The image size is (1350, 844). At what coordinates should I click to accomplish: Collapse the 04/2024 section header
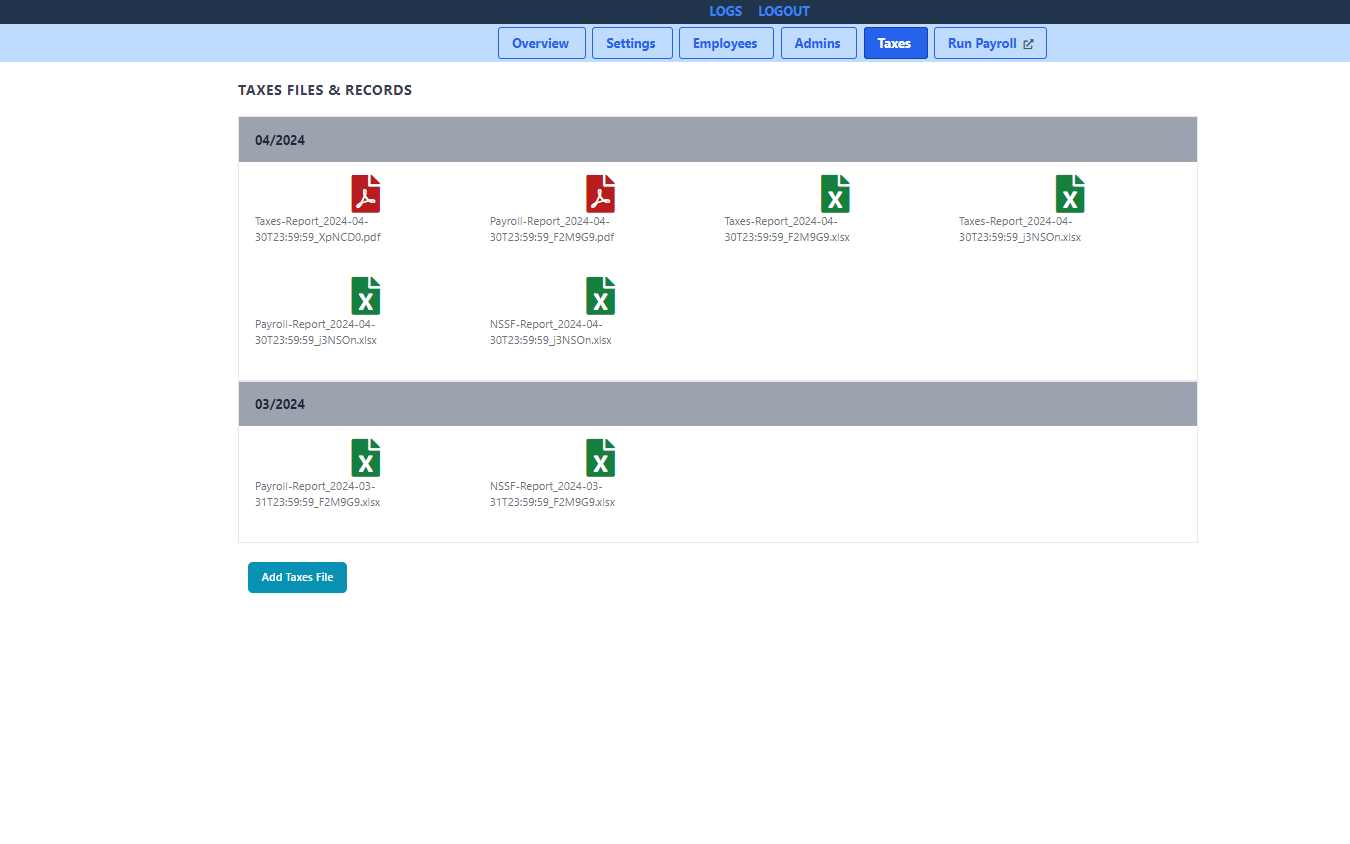point(716,139)
